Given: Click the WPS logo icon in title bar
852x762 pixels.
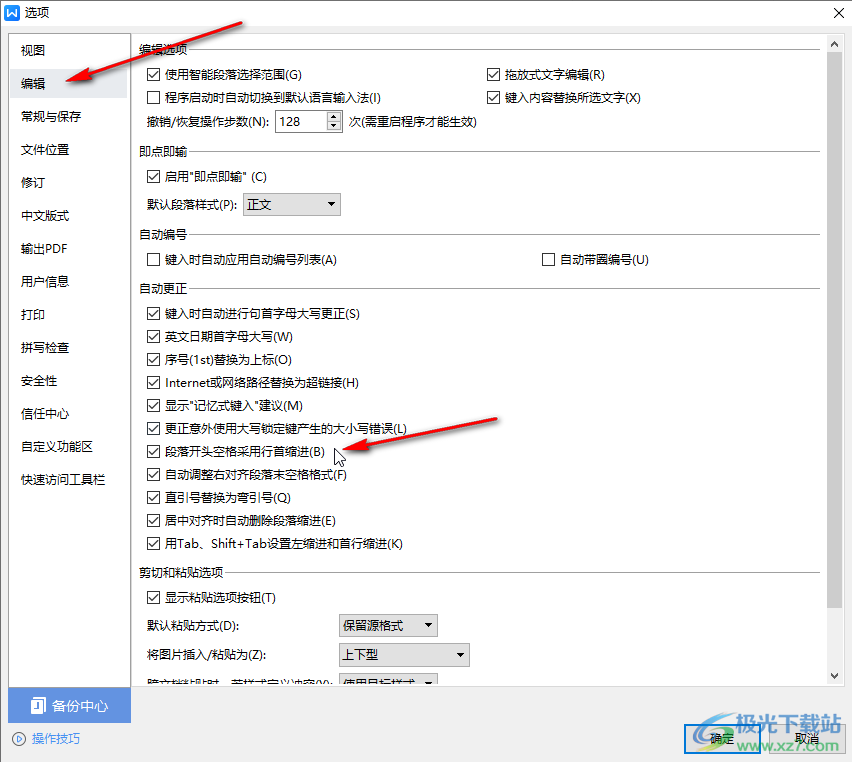Looking at the screenshot, I should pyautogui.click(x=13, y=12).
